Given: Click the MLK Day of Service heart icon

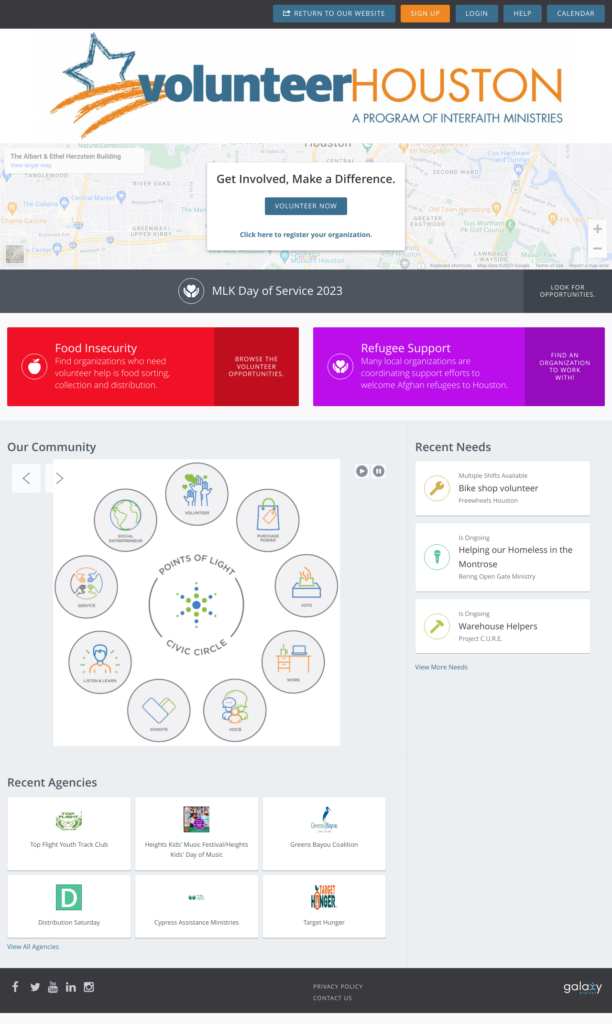Looking at the screenshot, I should [191, 291].
